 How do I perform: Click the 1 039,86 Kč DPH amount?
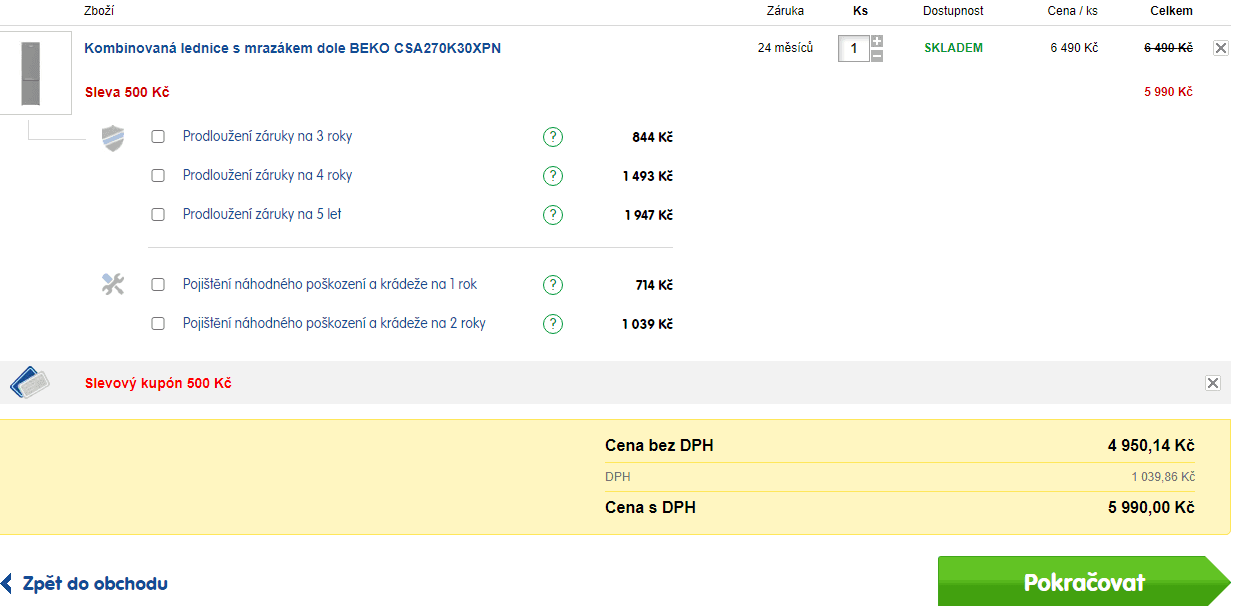(x=1163, y=477)
